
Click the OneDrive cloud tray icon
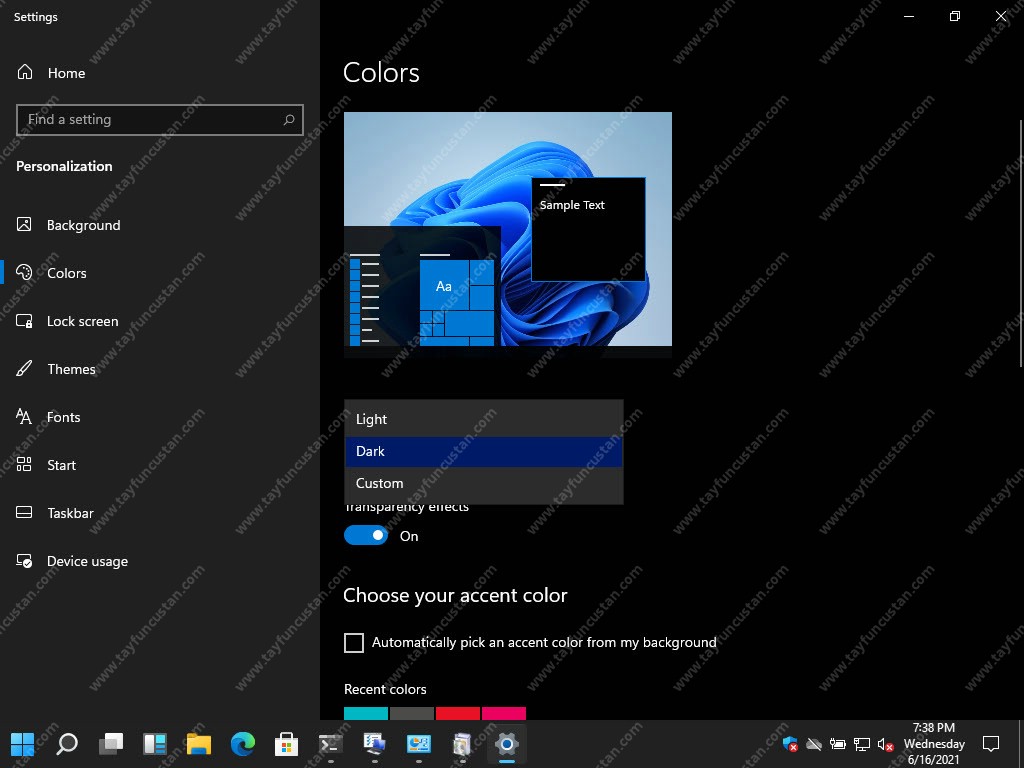coord(814,744)
